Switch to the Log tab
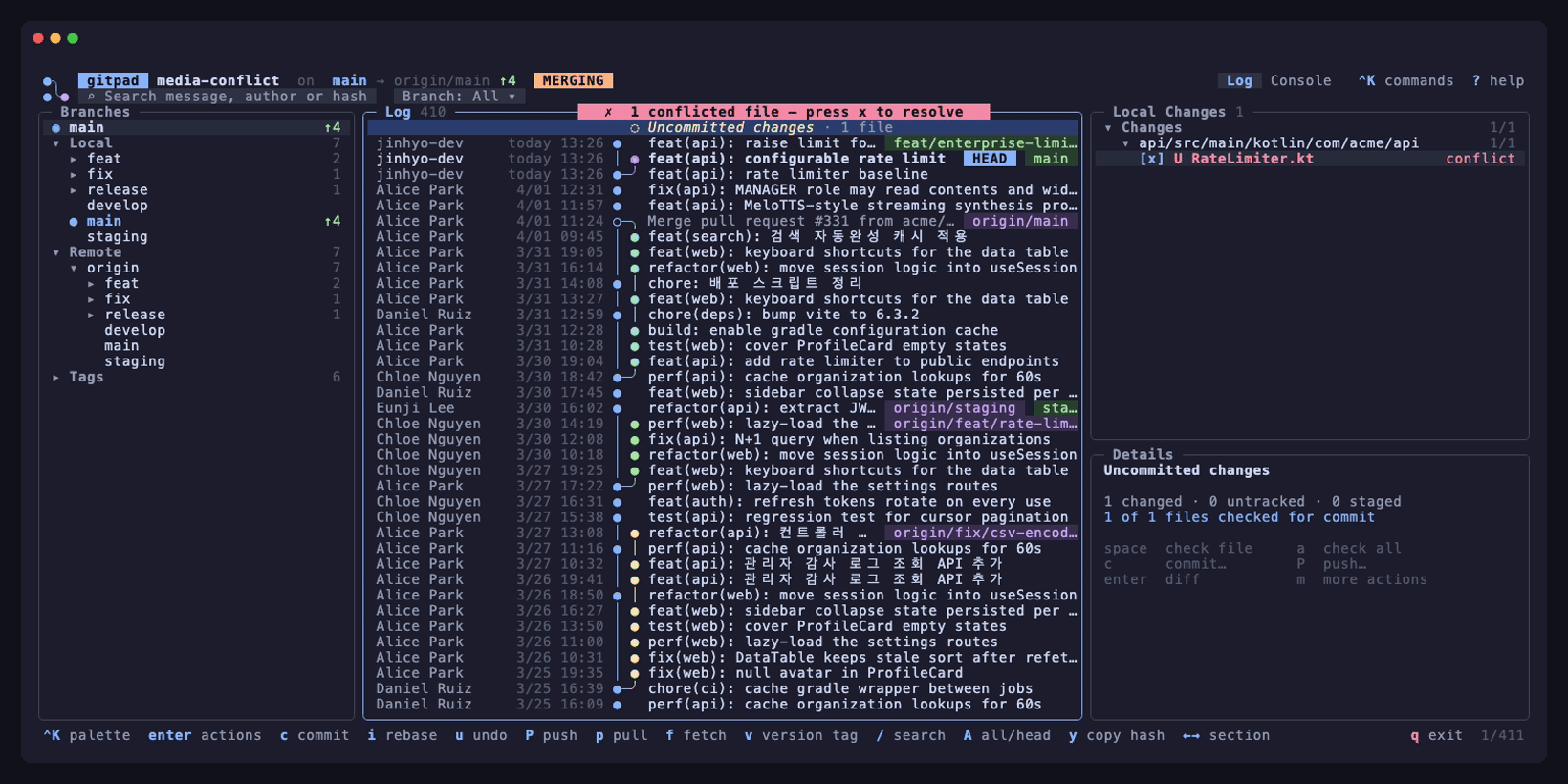 1239,81
